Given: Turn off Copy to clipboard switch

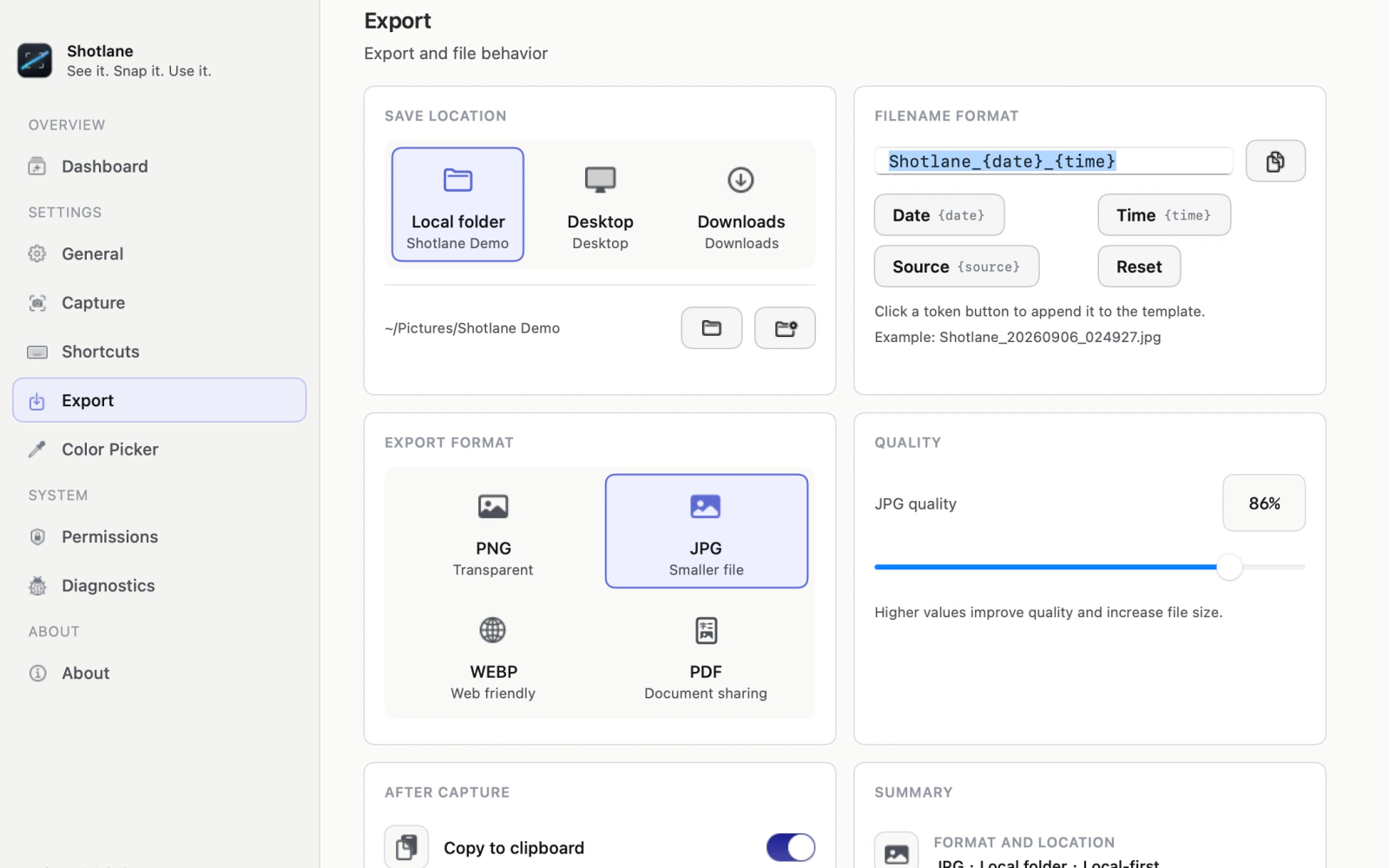Looking at the screenshot, I should (791, 847).
